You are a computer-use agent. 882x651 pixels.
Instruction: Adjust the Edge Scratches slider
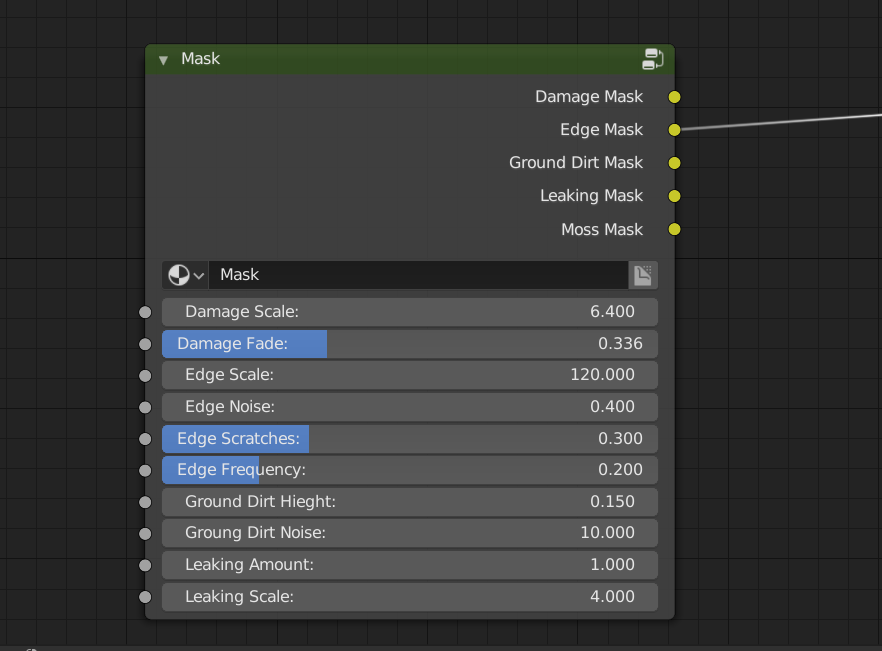(410, 439)
